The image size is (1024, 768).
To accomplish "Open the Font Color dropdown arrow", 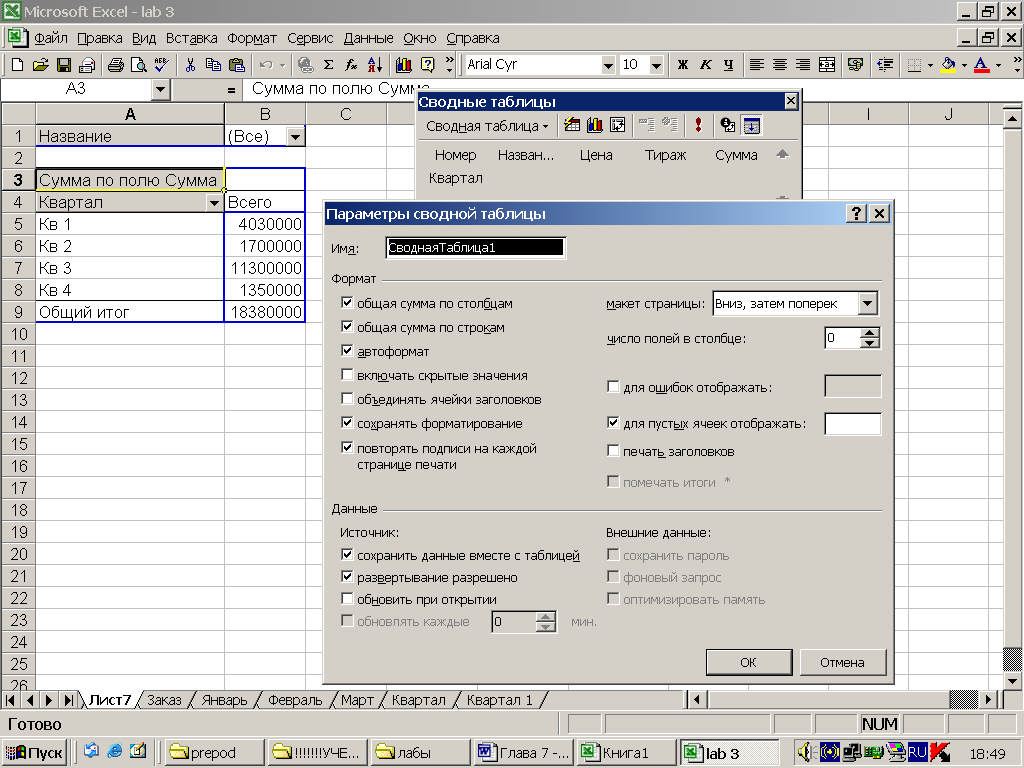I will (999, 65).
